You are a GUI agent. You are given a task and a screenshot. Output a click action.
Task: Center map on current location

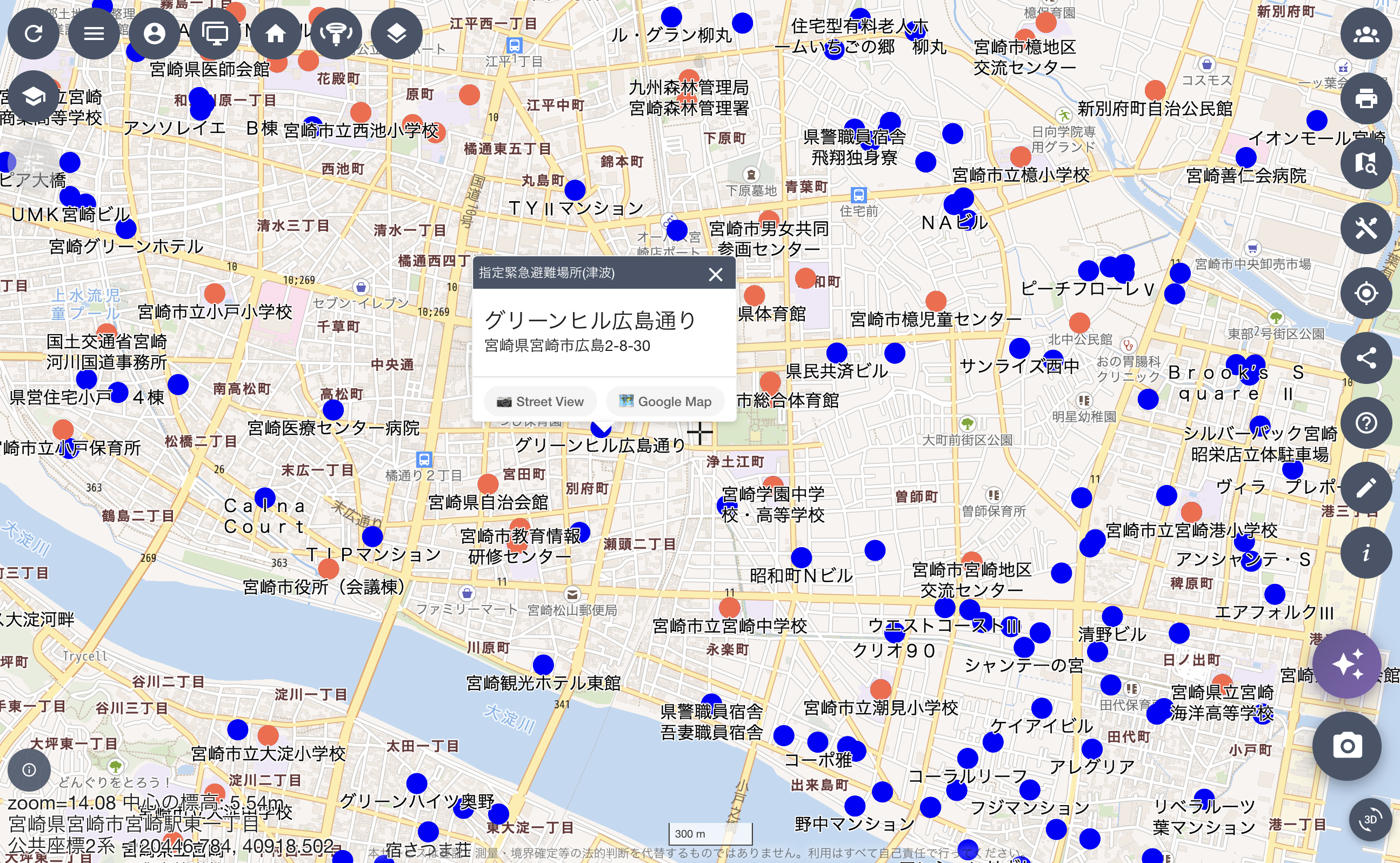point(1366,294)
